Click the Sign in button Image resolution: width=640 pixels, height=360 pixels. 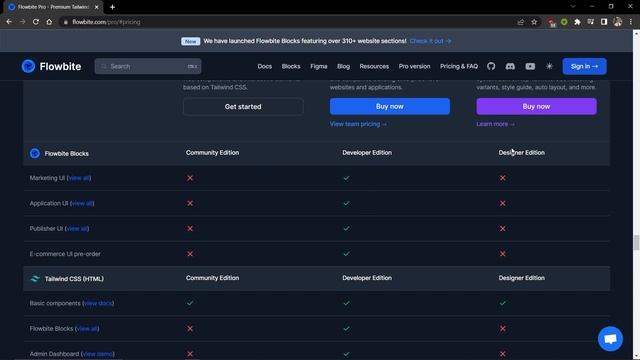[x=584, y=66]
